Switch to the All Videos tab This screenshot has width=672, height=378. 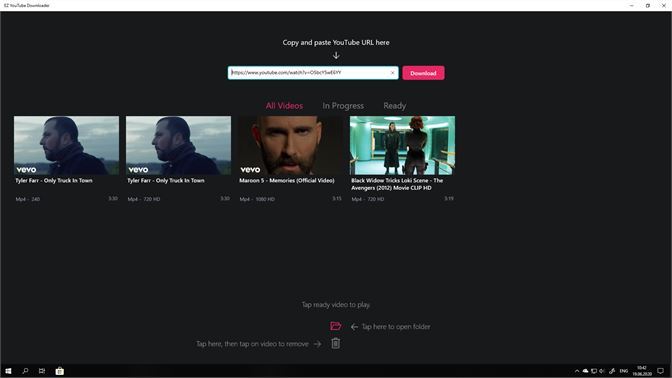[284, 105]
